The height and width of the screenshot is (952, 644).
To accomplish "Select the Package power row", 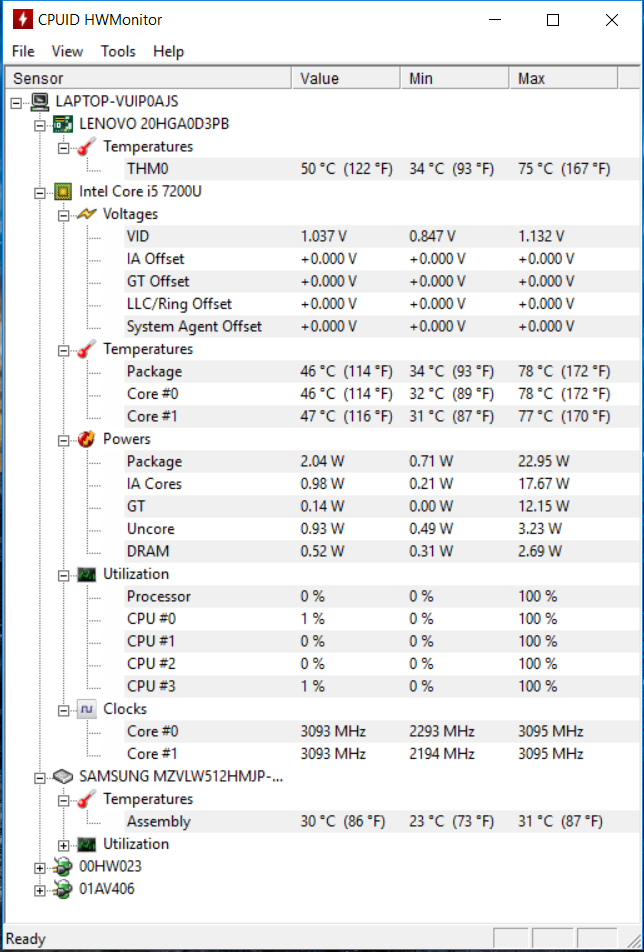I will (369, 461).
